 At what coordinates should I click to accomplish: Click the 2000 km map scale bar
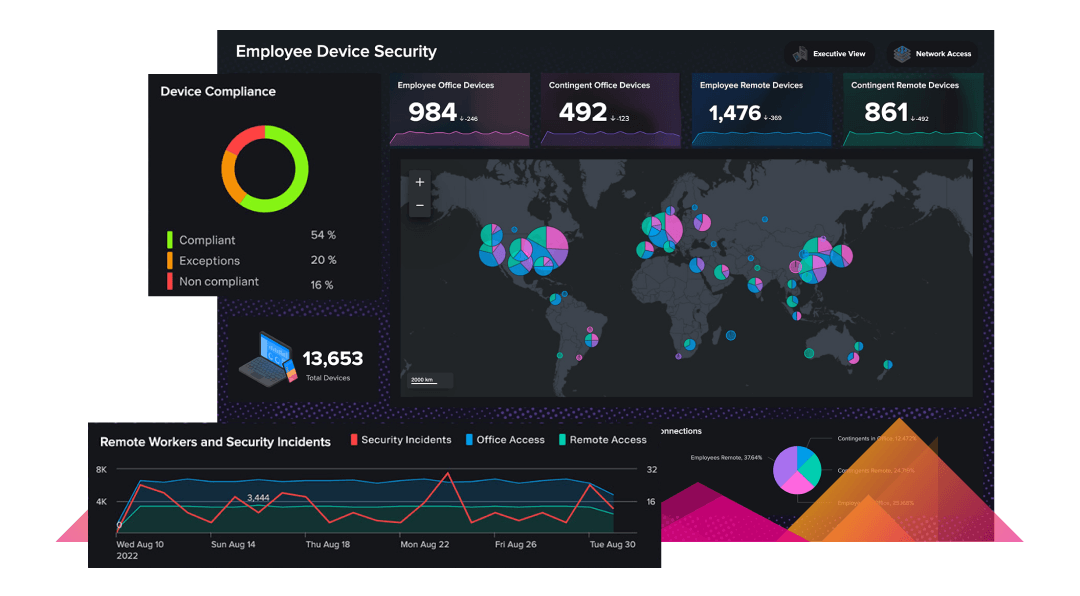click(x=430, y=381)
